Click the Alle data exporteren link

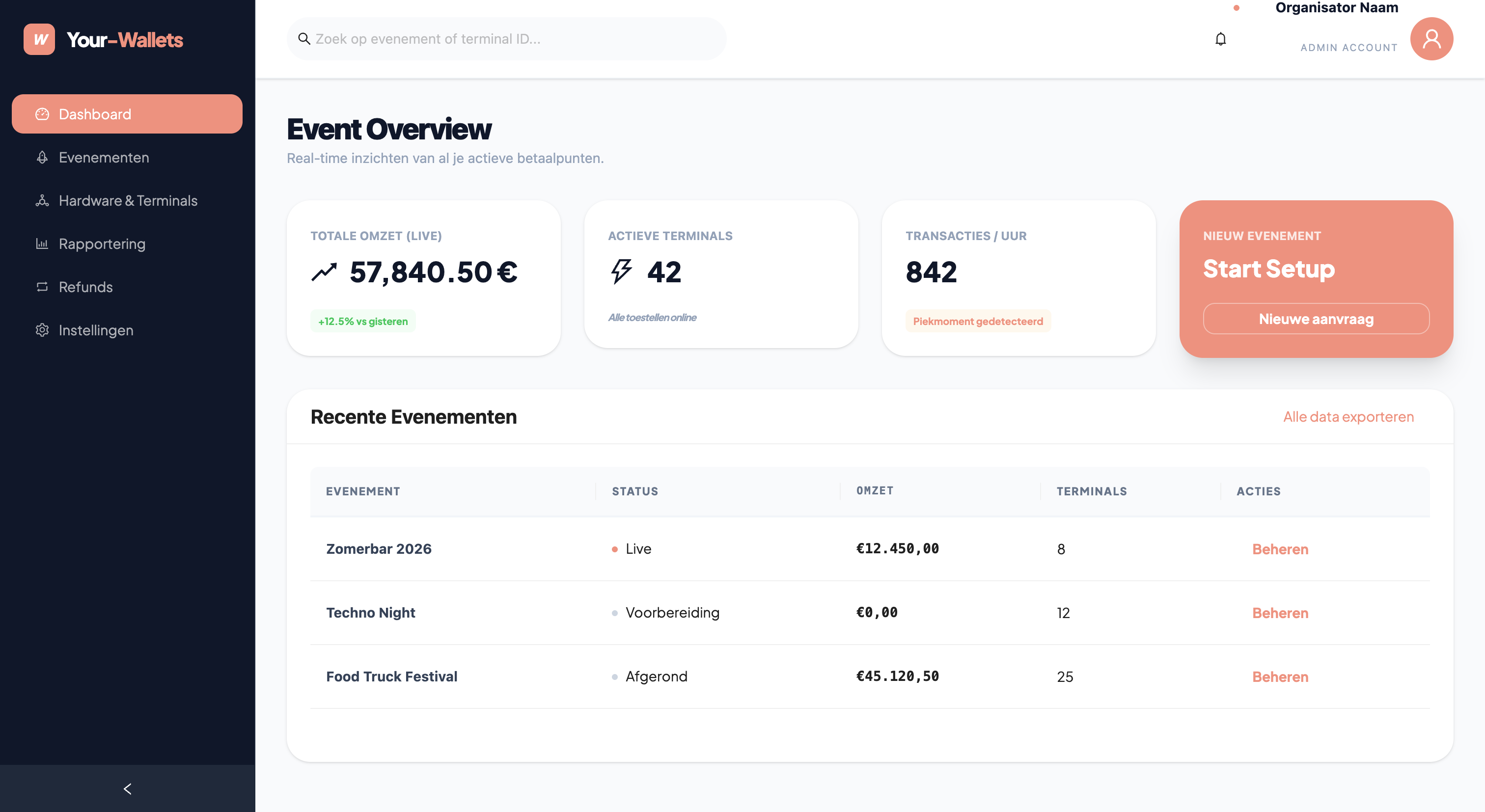pos(1348,417)
